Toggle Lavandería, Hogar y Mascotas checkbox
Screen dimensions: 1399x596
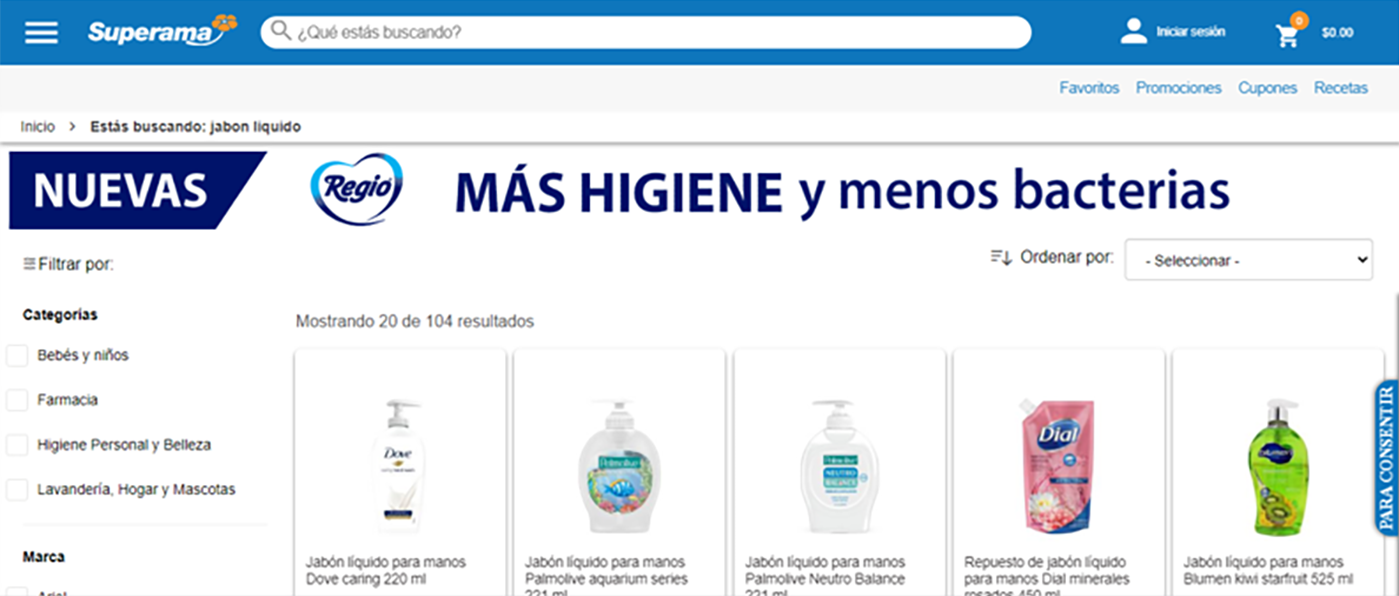click(17, 490)
